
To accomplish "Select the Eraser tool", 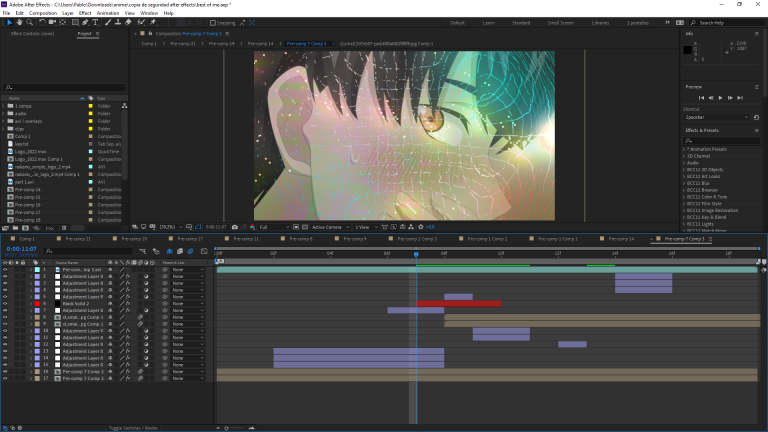I will click(128, 23).
